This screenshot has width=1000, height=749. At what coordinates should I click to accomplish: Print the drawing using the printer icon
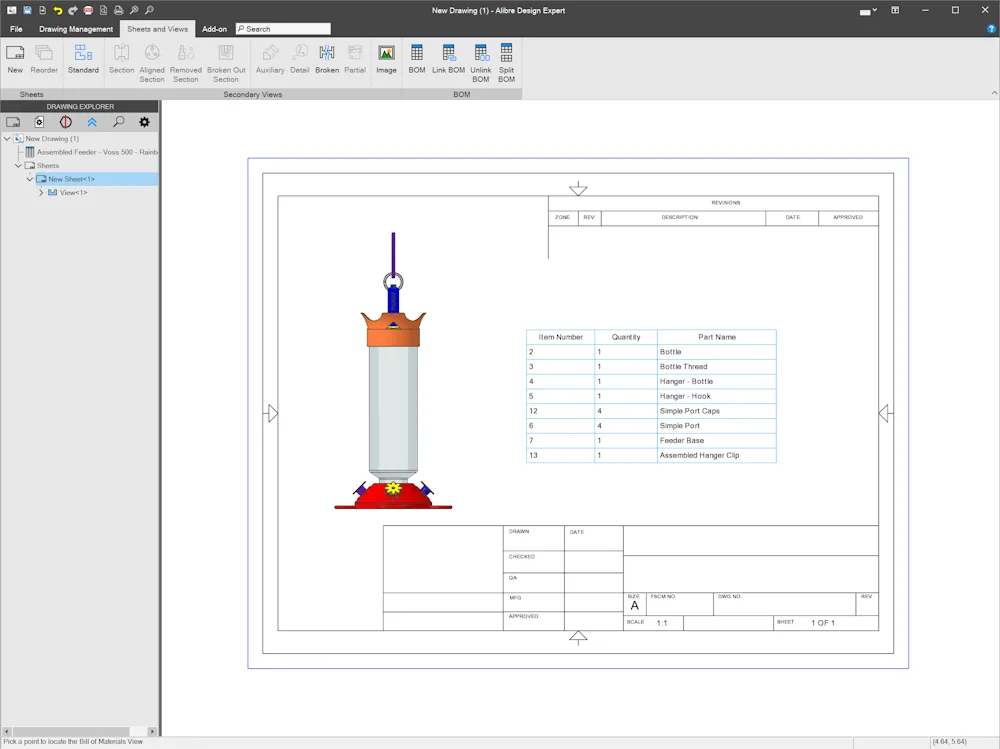(x=119, y=10)
